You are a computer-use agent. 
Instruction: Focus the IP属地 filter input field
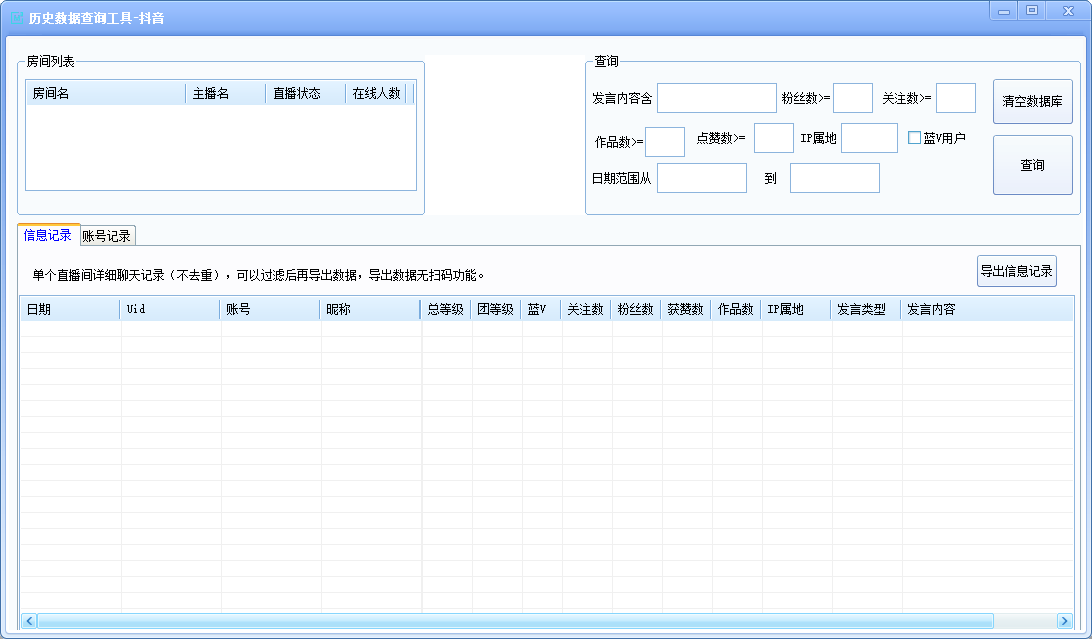pyautogui.click(x=869, y=138)
